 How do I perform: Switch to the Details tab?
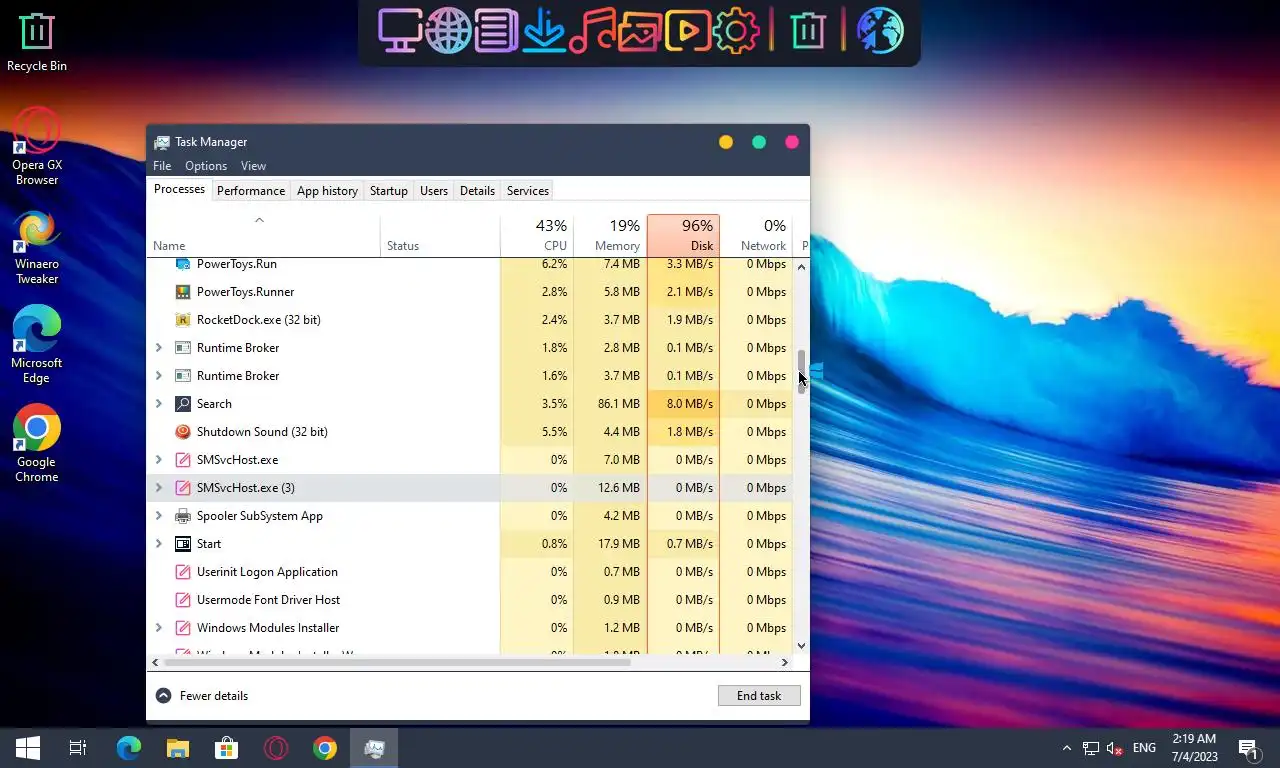pos(477,191)
